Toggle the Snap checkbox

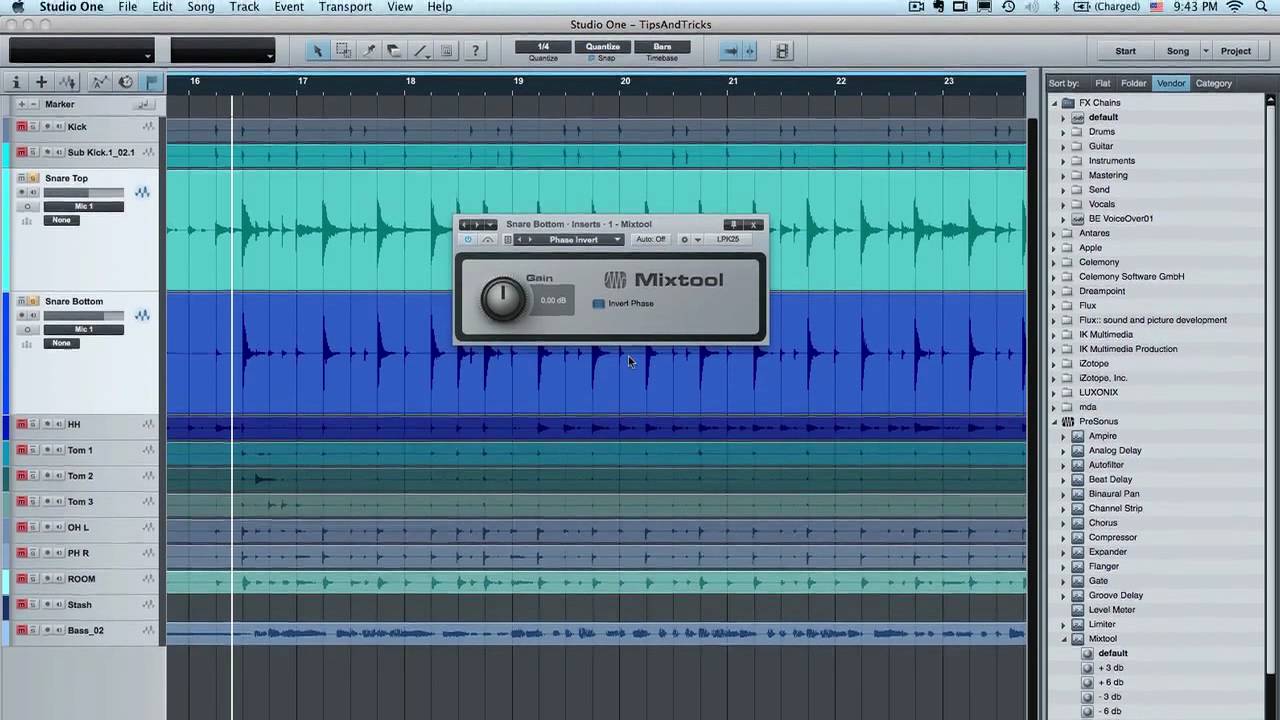592,58
